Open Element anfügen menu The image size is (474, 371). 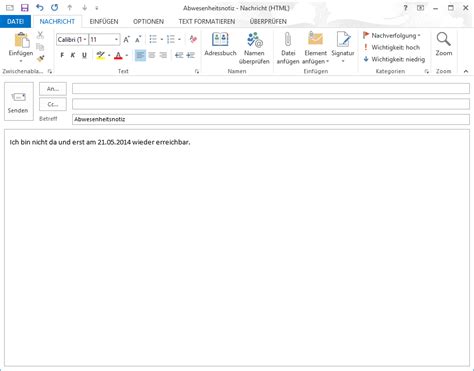click(315, 48)
